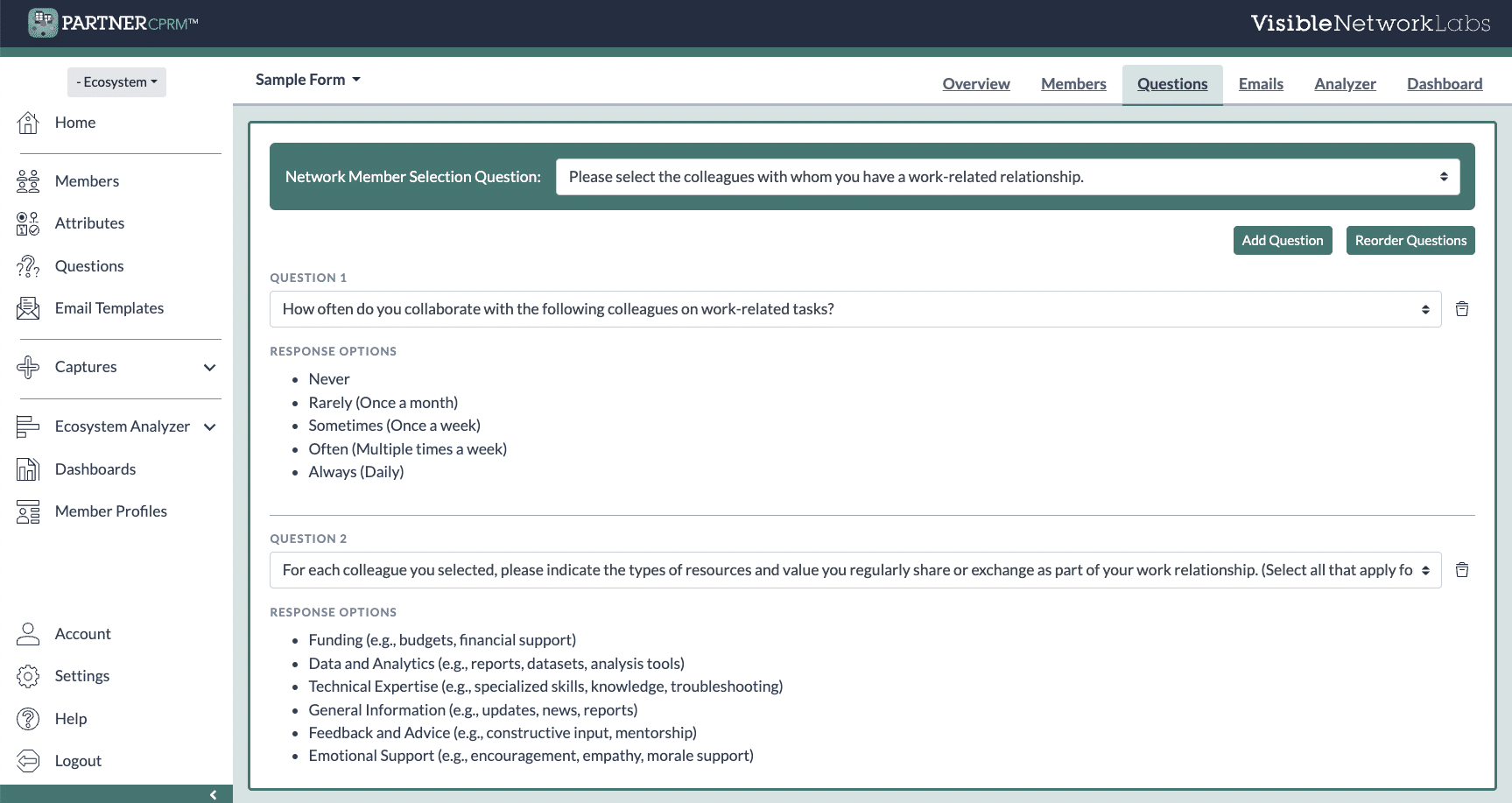Click the Settings gear icon
This screenshot has height=803, width=1512.
click(28, 676)
